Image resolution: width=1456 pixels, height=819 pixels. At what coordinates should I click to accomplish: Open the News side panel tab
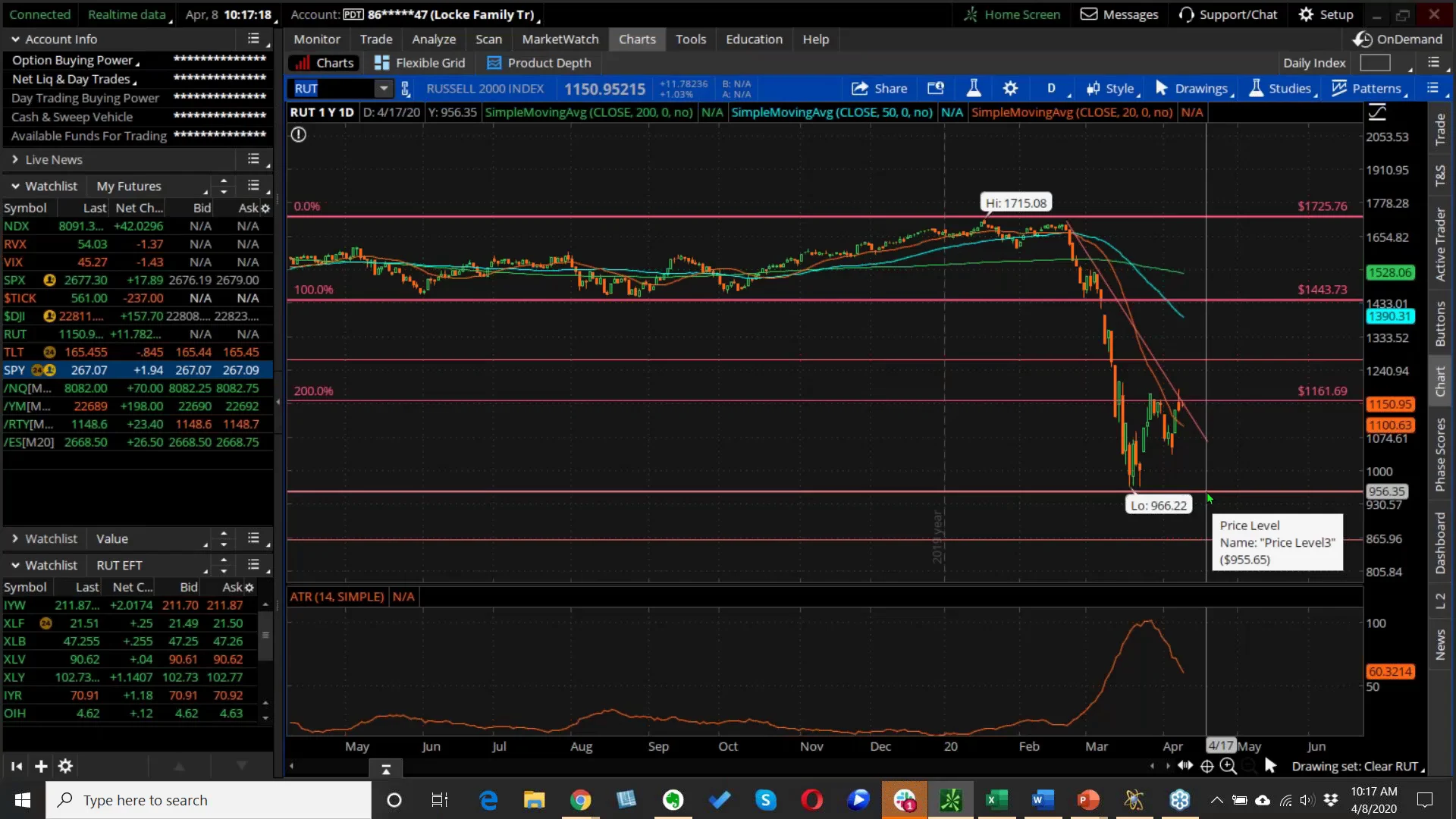(x=1441, y=645)
